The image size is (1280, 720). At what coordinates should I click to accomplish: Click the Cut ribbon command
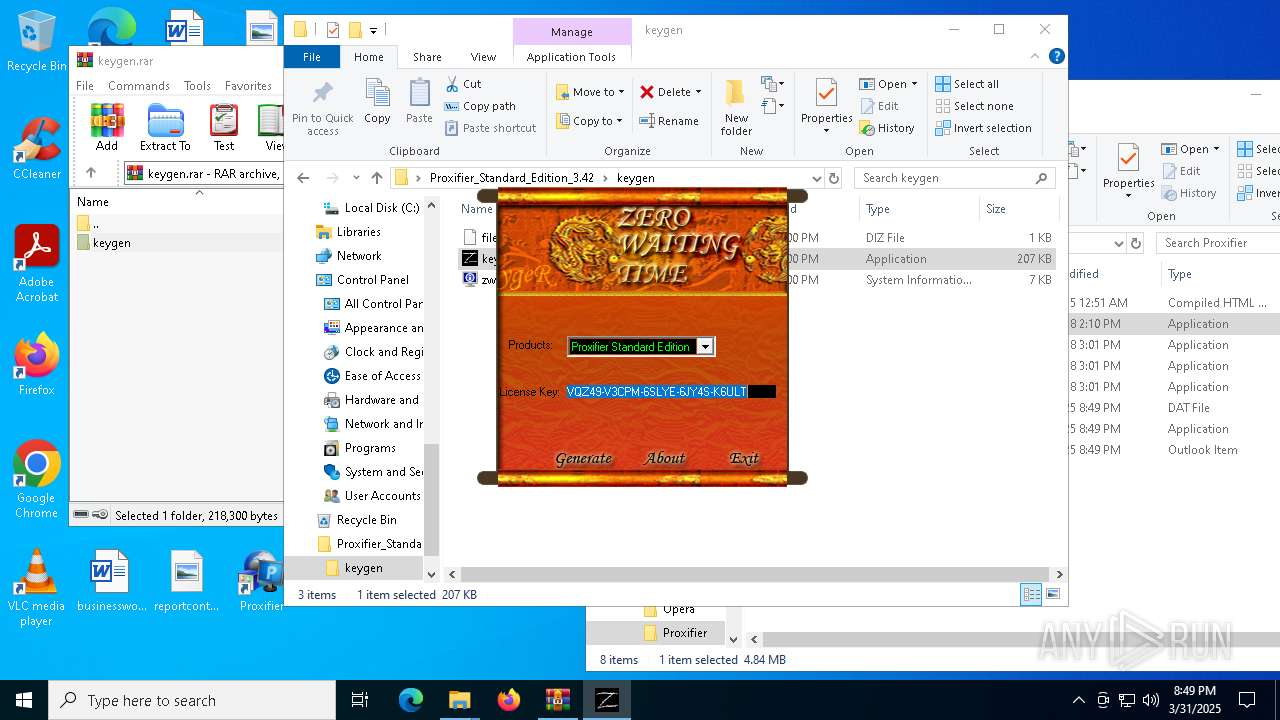463,84
